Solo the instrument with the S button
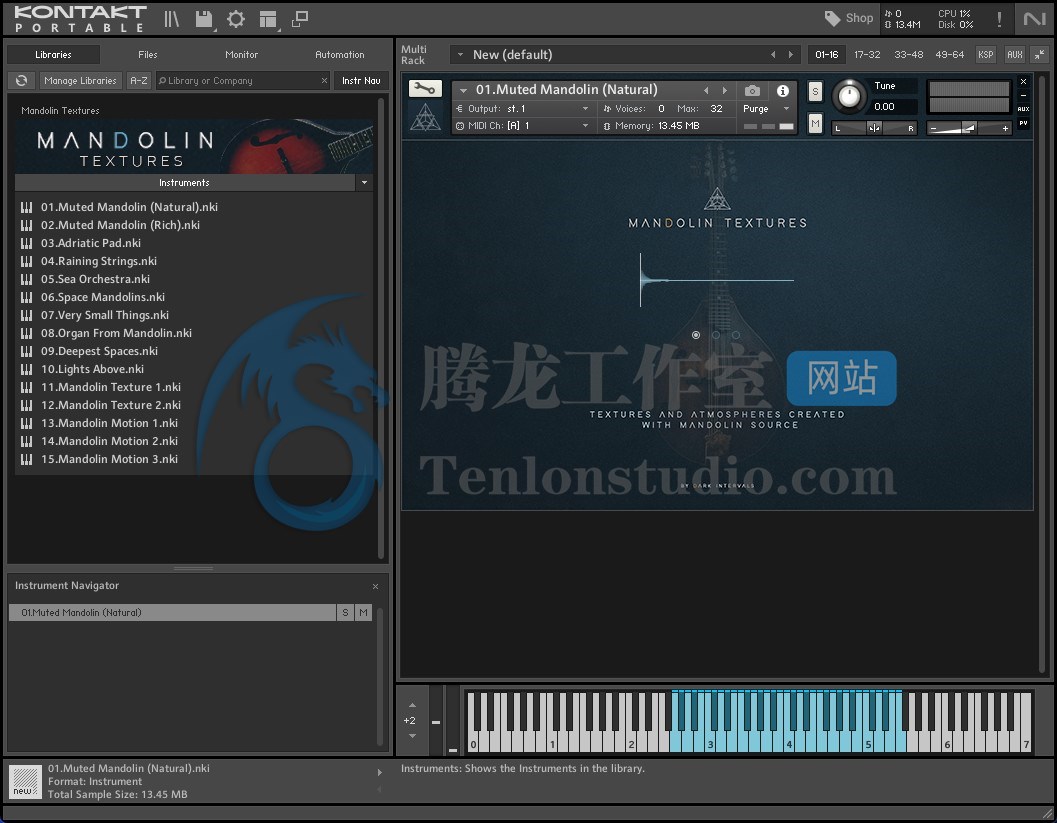 pyautogui.click(x=815, y=92)
